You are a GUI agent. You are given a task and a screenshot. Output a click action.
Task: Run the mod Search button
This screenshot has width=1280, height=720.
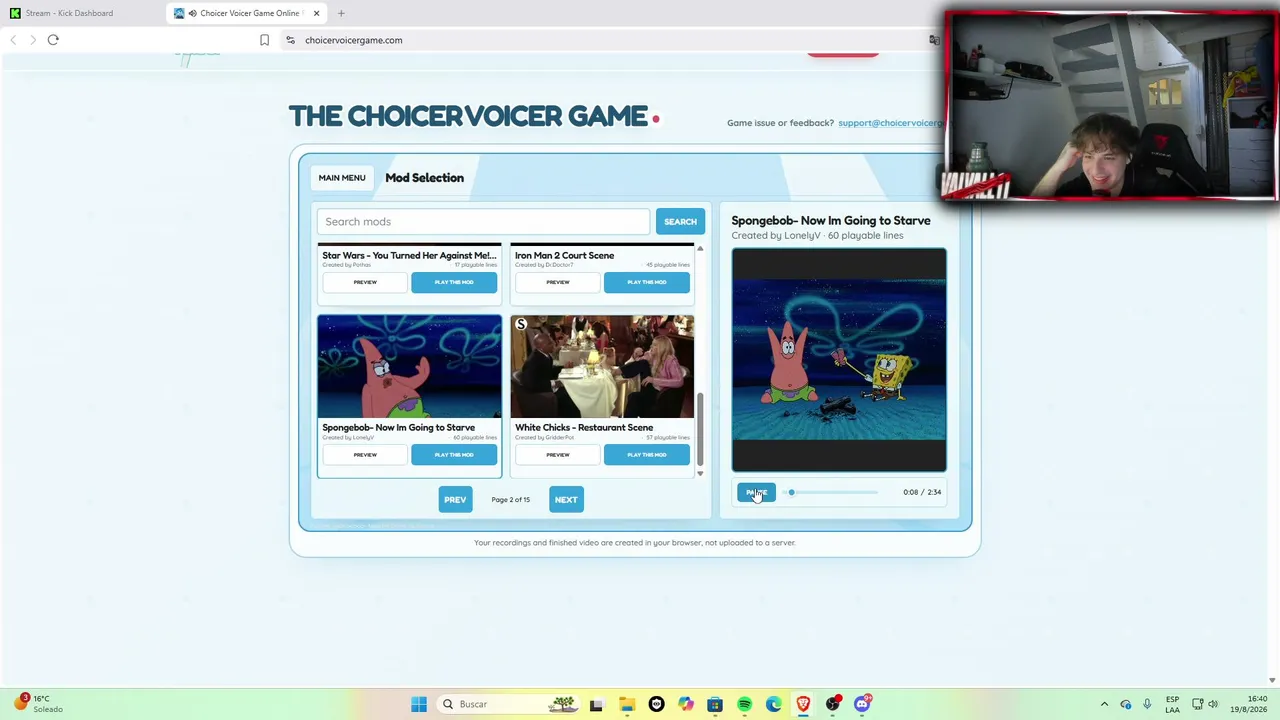click(680, 222)
